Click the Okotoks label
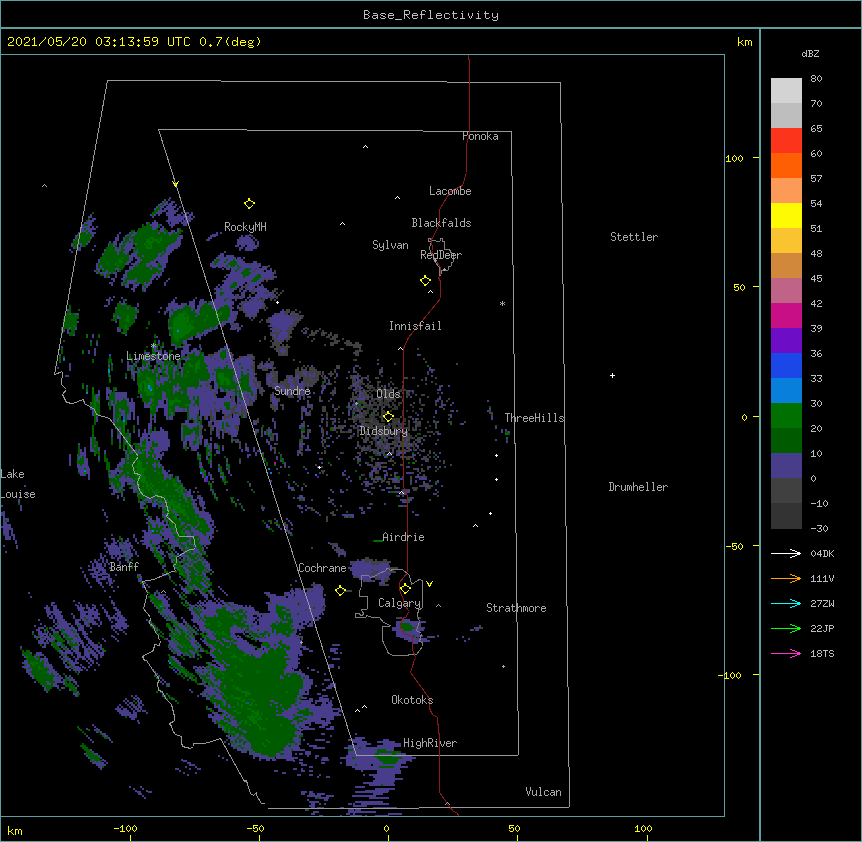 [412, 700]
